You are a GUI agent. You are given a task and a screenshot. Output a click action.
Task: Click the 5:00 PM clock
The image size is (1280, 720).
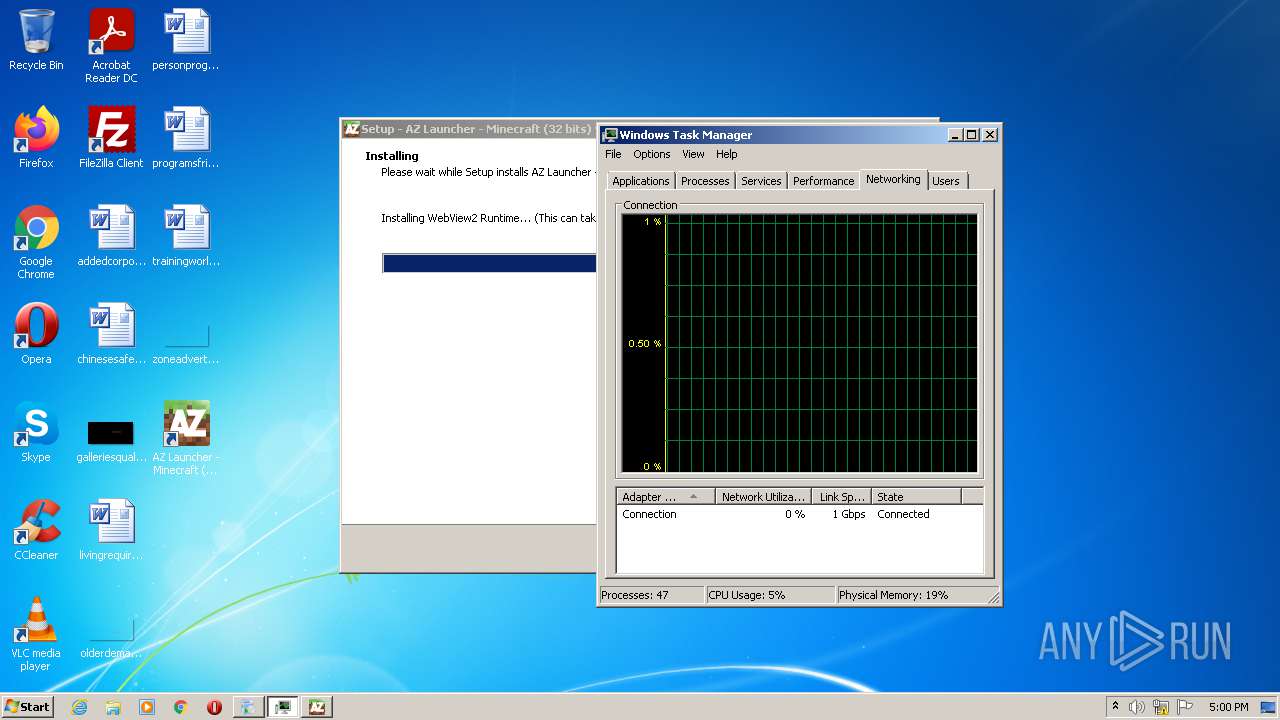point(1228,707)
